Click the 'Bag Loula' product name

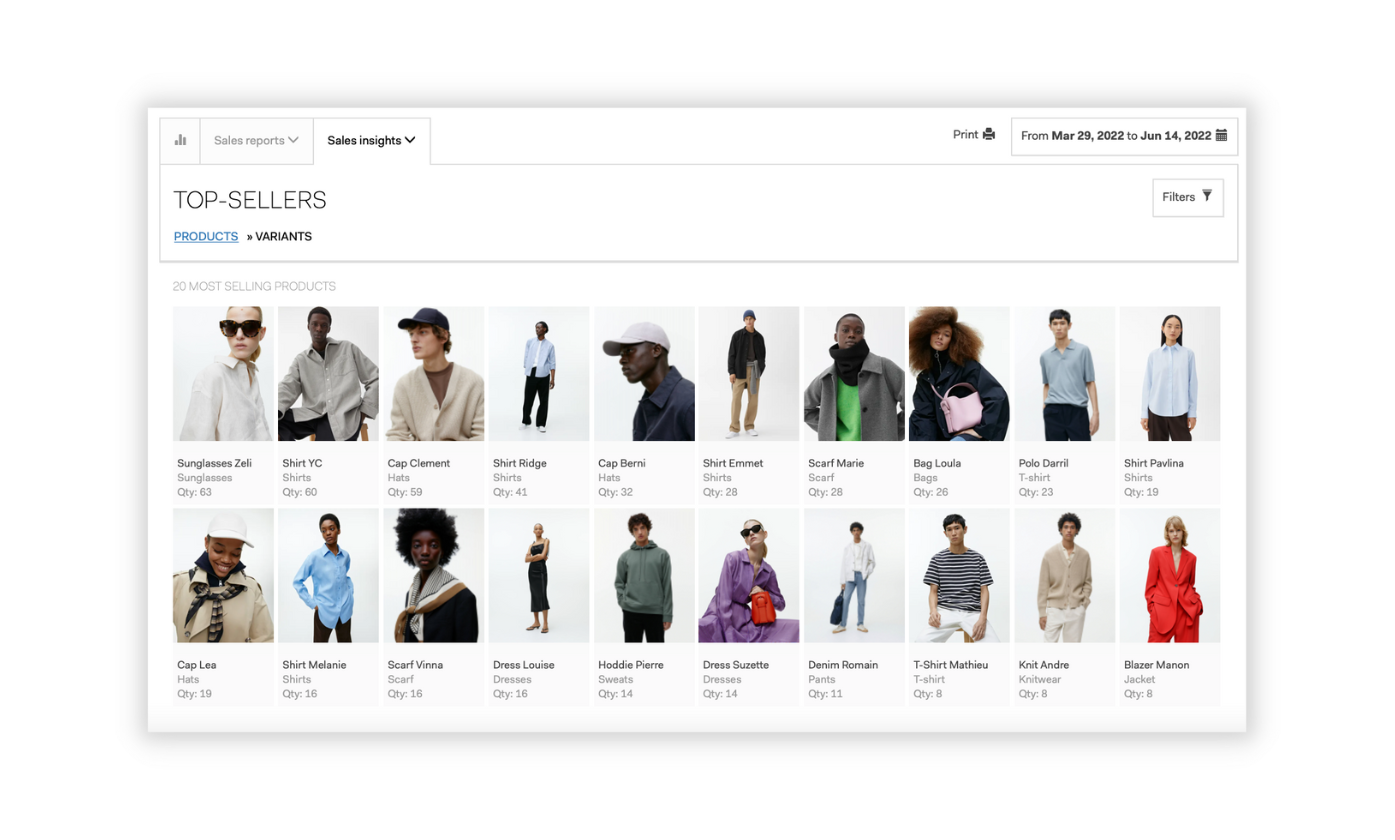pos(937,463)
